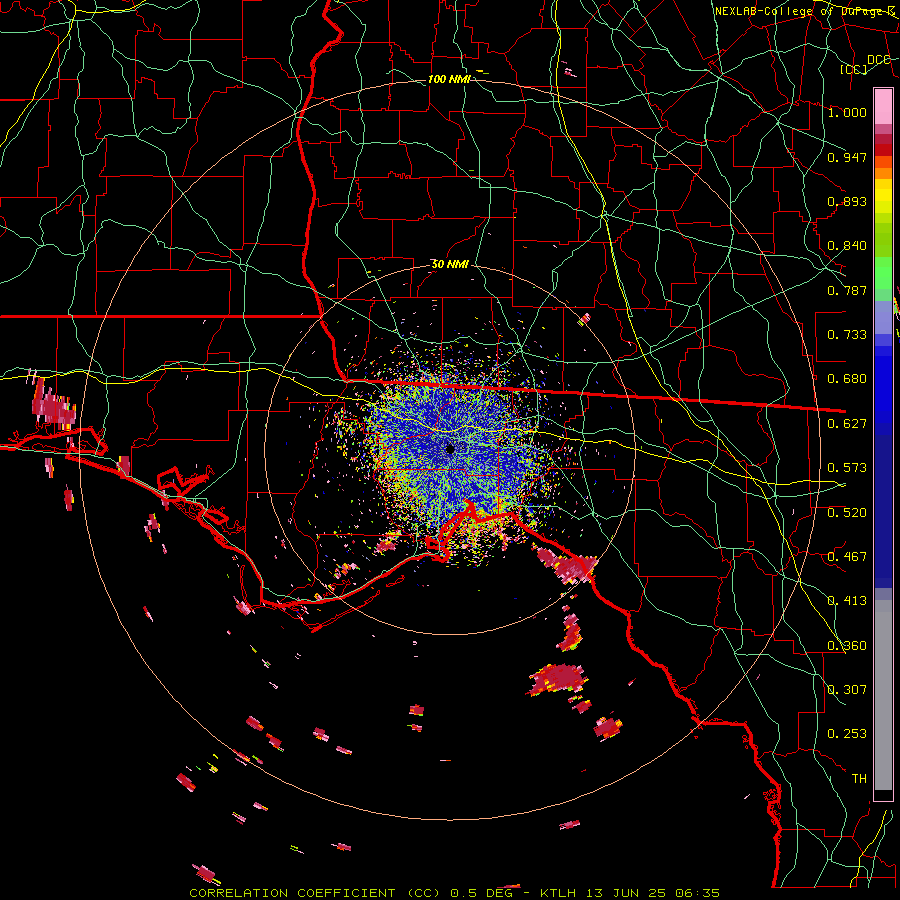900x900 pixels.
Task: Click the 0.253 scale value
Action: point(847,734)
